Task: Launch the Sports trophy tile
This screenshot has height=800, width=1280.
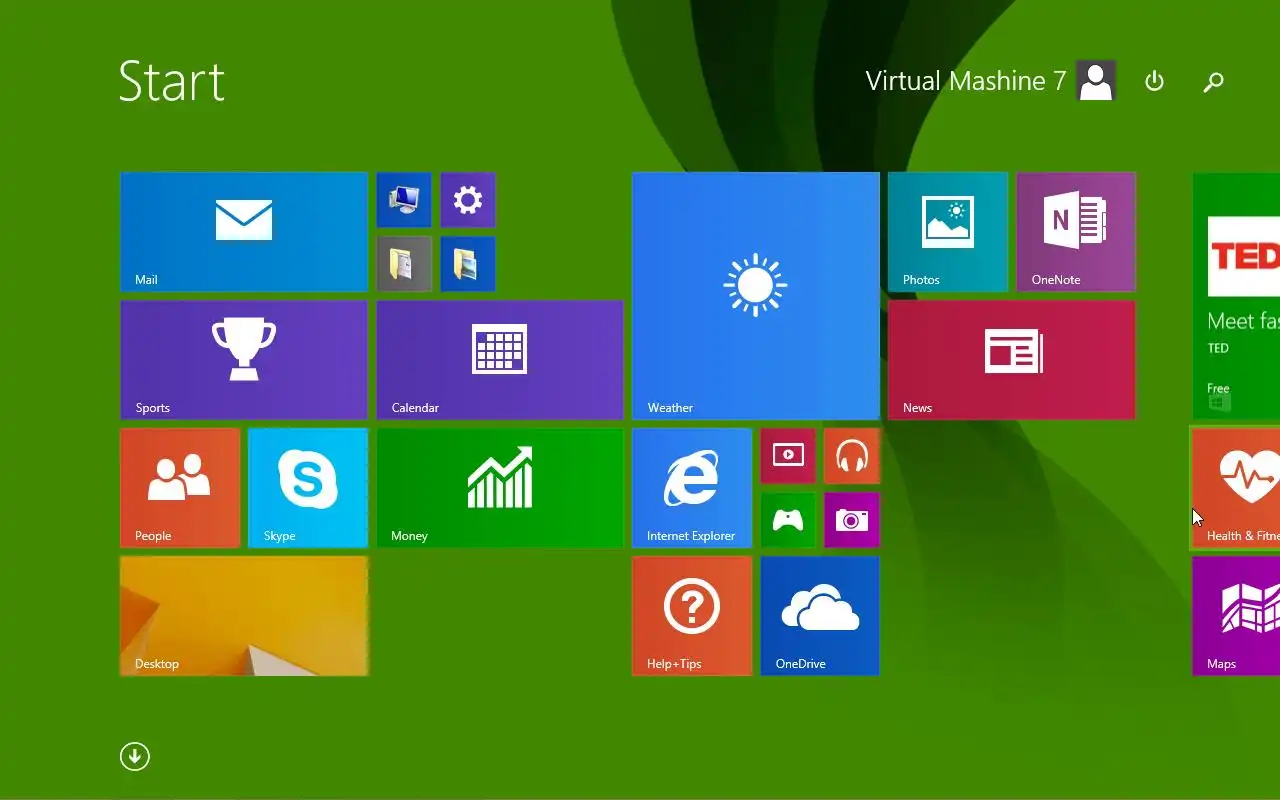Action: point(244,360)
